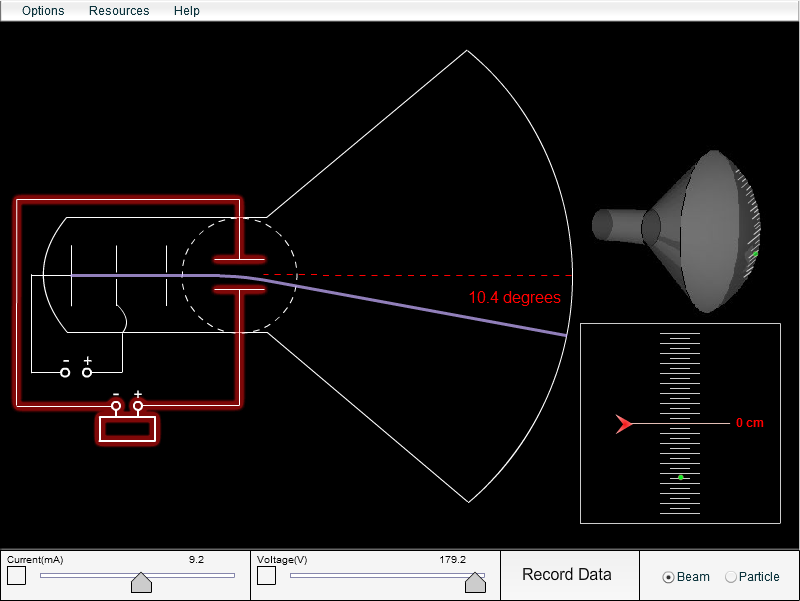The height and width of the screenshot is (601, 800).
Task: Open the Resources menu
Action: [119, 11]
